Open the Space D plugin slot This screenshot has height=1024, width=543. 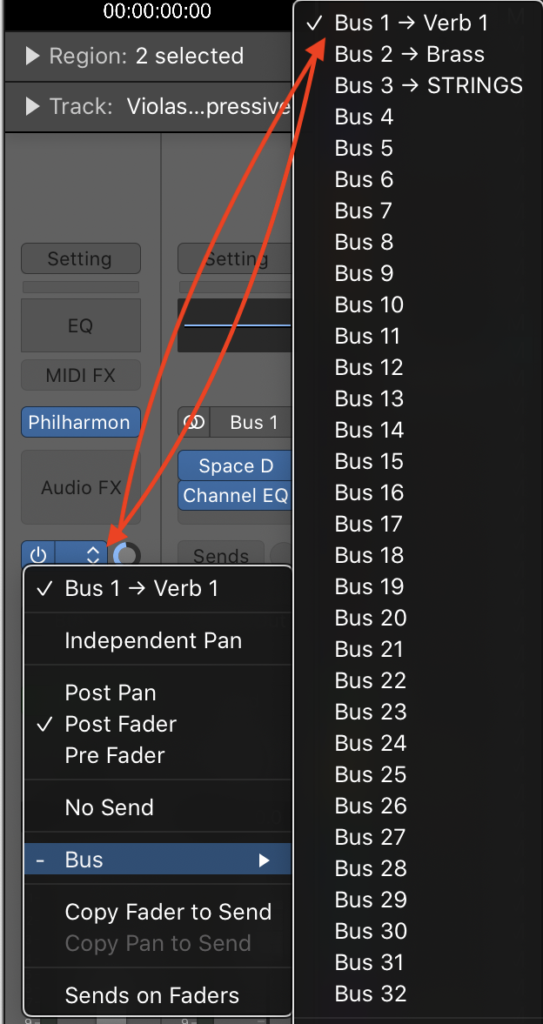(x=235, y=466)
